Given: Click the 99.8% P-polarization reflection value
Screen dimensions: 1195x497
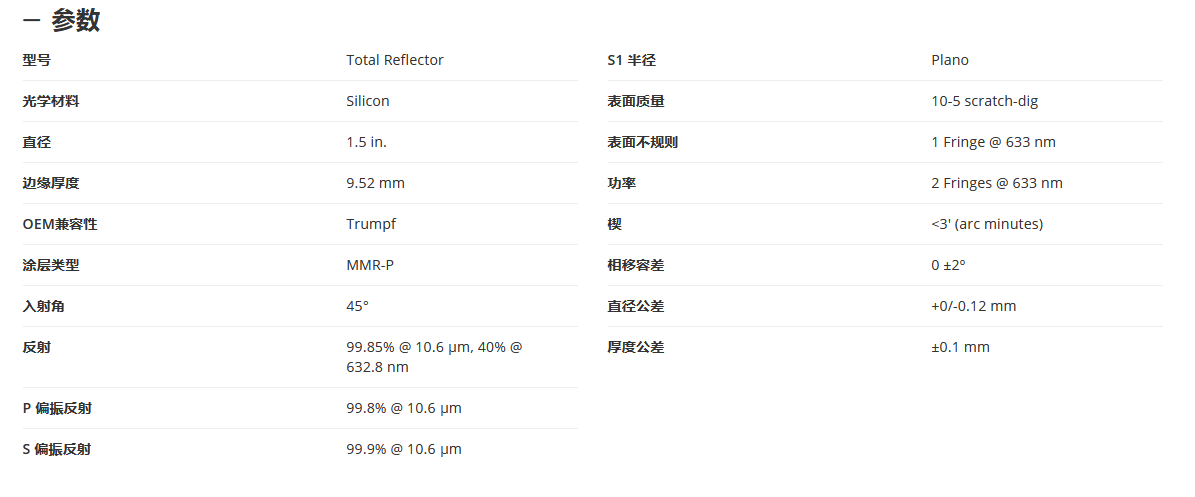Looking at the screenshot, I should tap(404, 409).
